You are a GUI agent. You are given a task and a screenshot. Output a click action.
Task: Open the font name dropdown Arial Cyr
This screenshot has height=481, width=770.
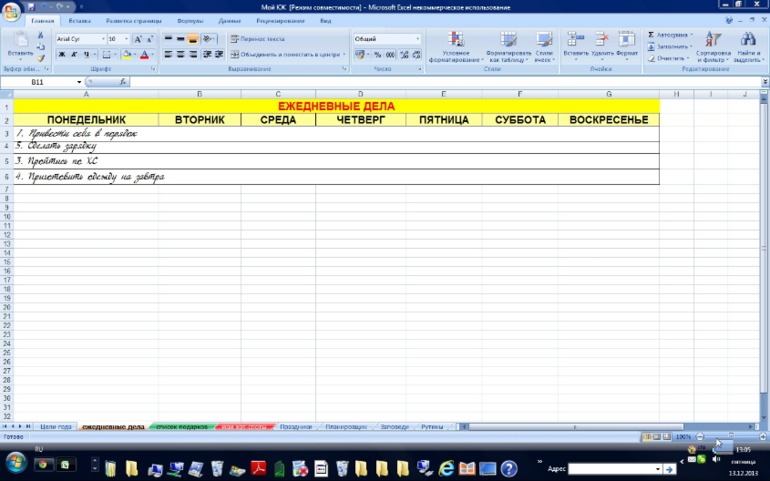tap(81, 39)
